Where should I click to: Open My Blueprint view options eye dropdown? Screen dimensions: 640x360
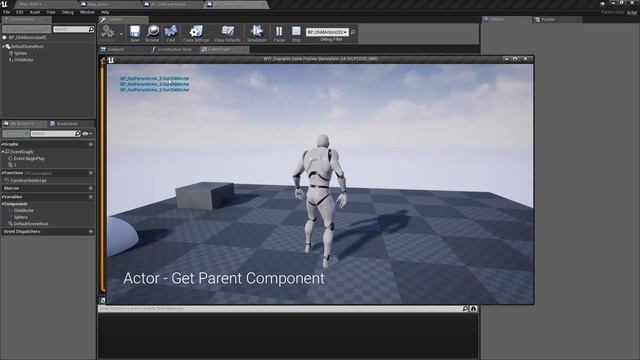point(87,134)
